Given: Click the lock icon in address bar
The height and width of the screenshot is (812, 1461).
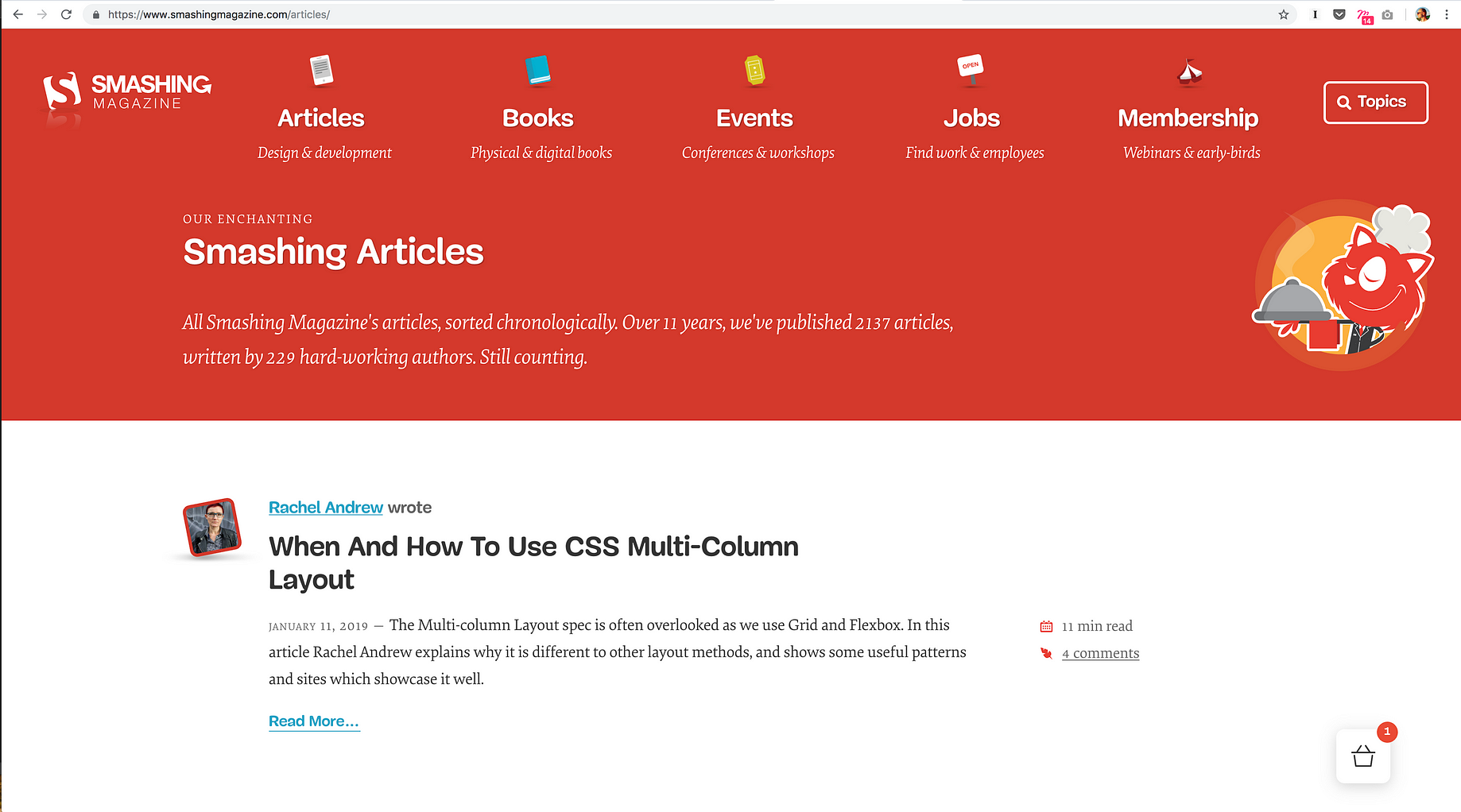Looking at the screenshot, I should (x=96, y=14).
